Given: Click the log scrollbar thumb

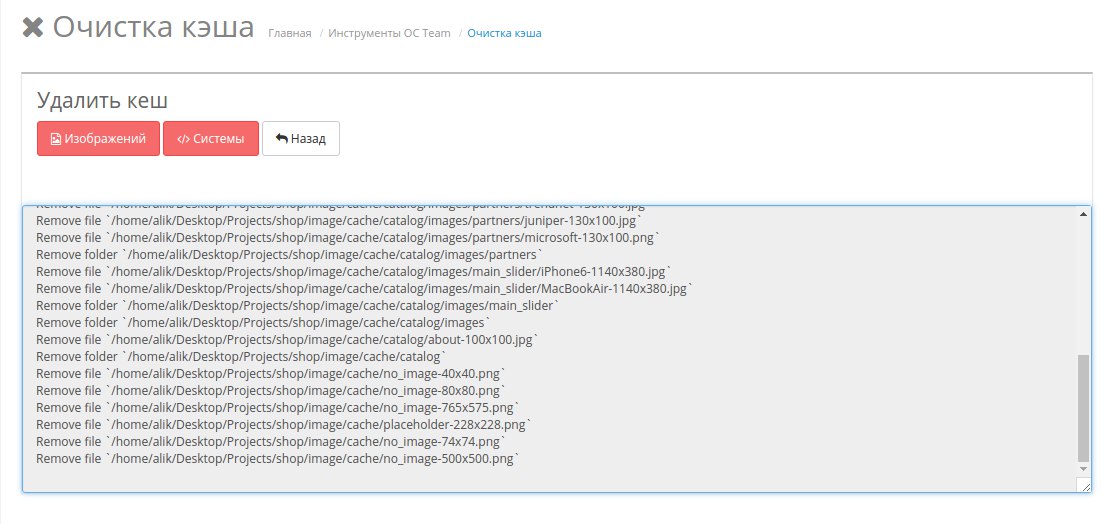Looking at the screenshot, I should point(1083,408).
